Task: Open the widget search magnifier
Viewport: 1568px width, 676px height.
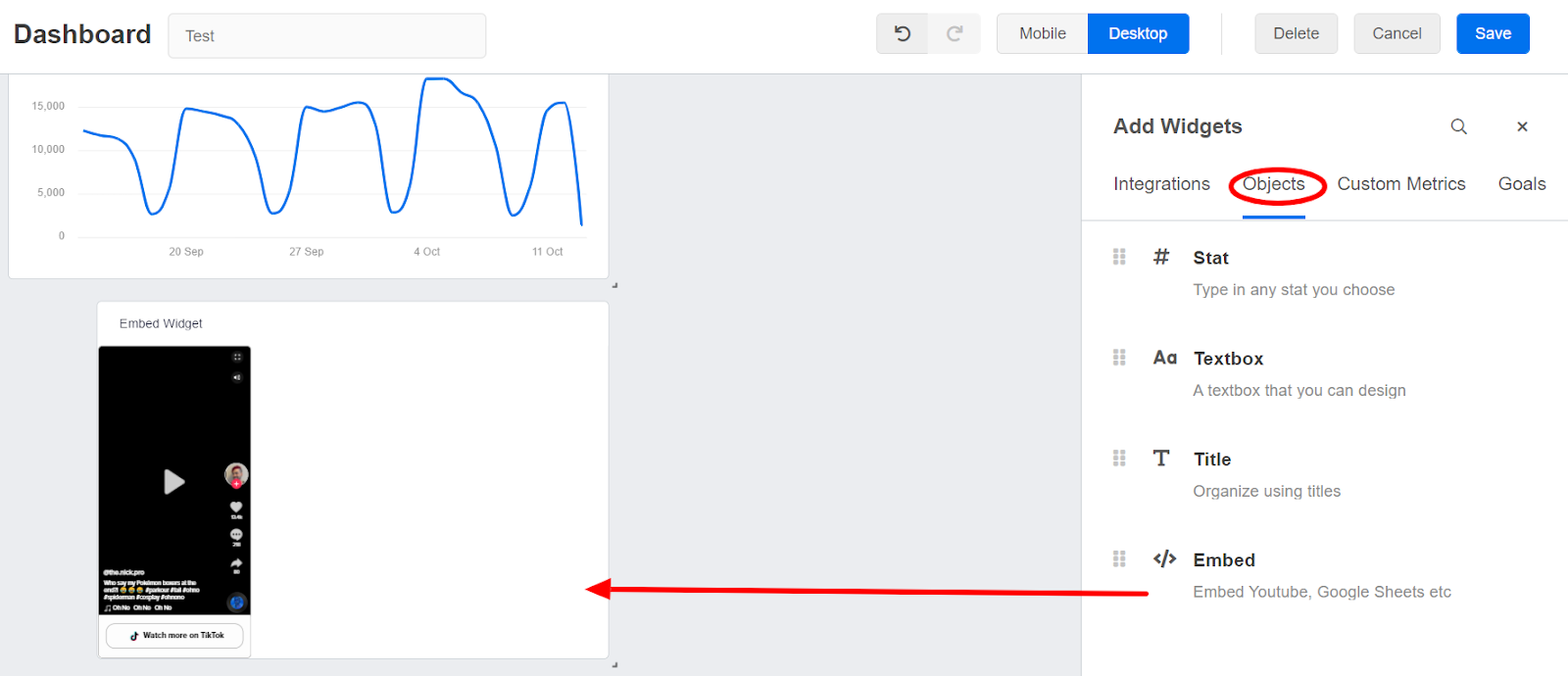Action: click(1458, 126)
